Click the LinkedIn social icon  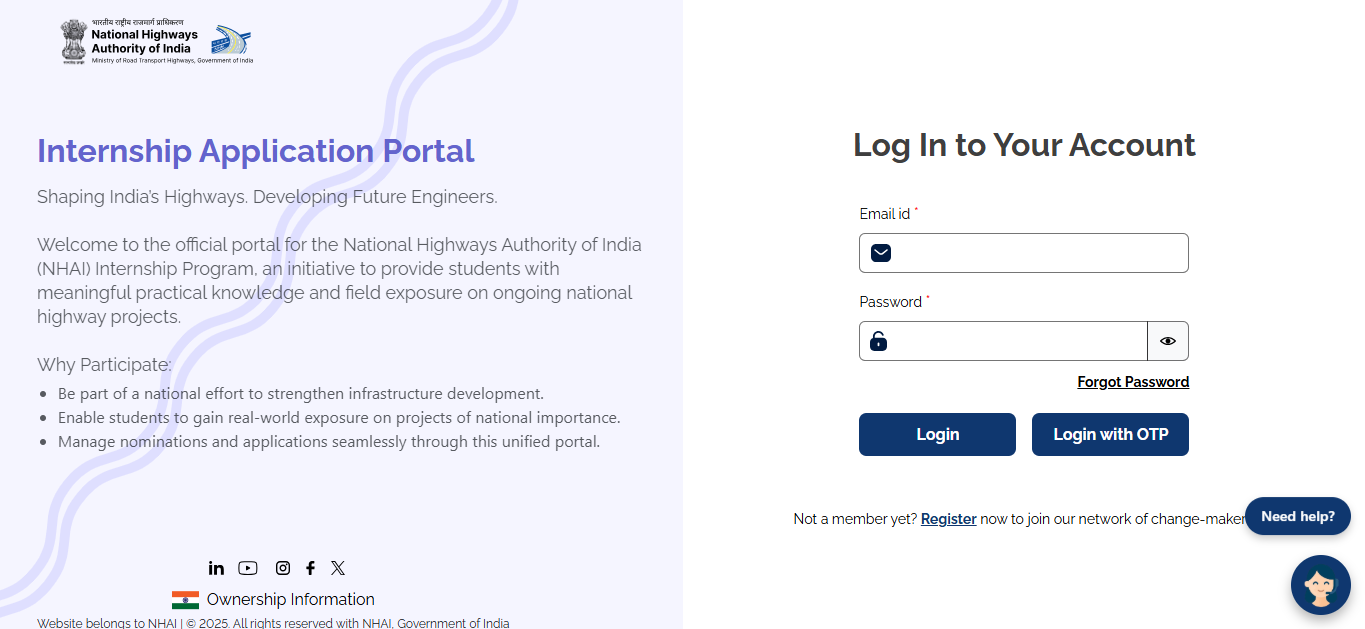(216, 567)
